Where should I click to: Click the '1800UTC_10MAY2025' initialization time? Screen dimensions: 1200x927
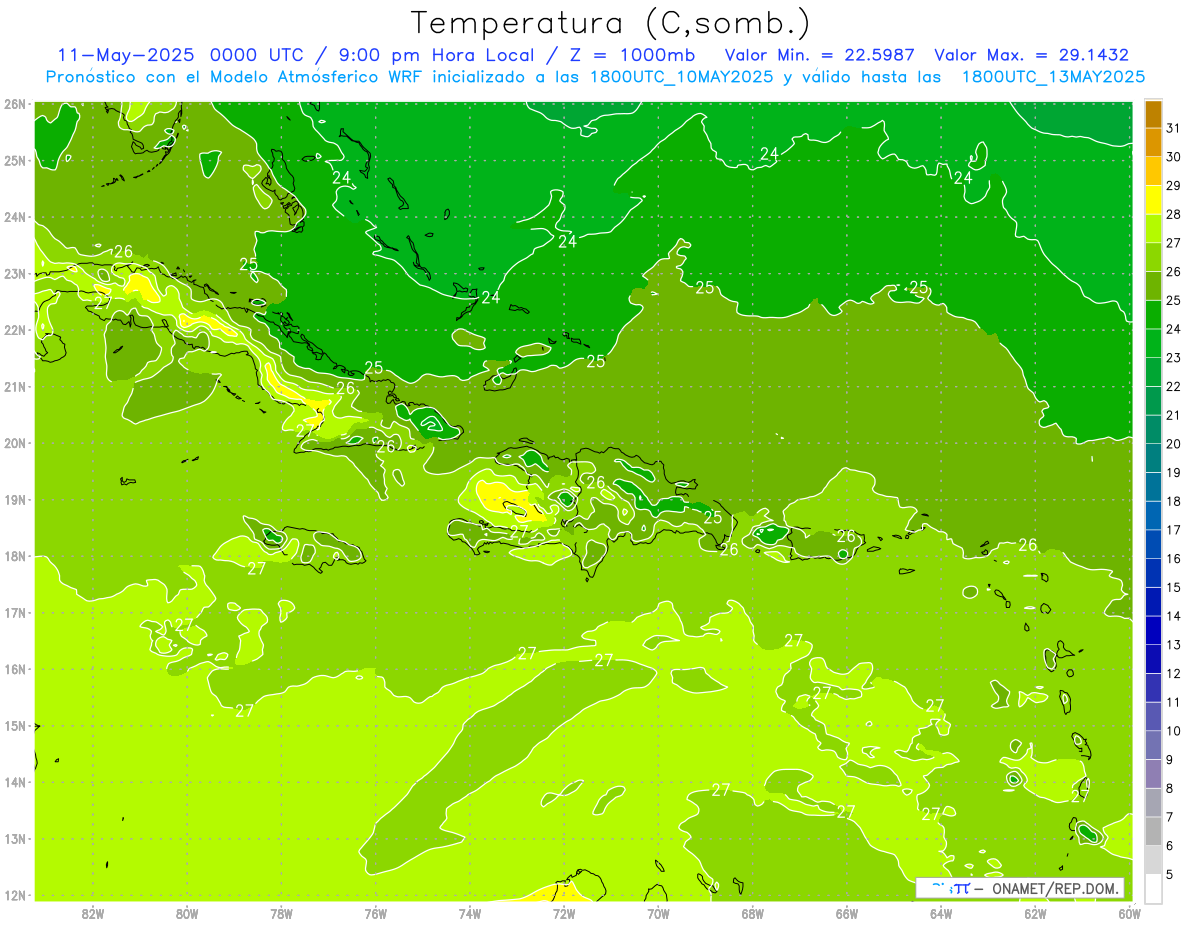[681, 76]
